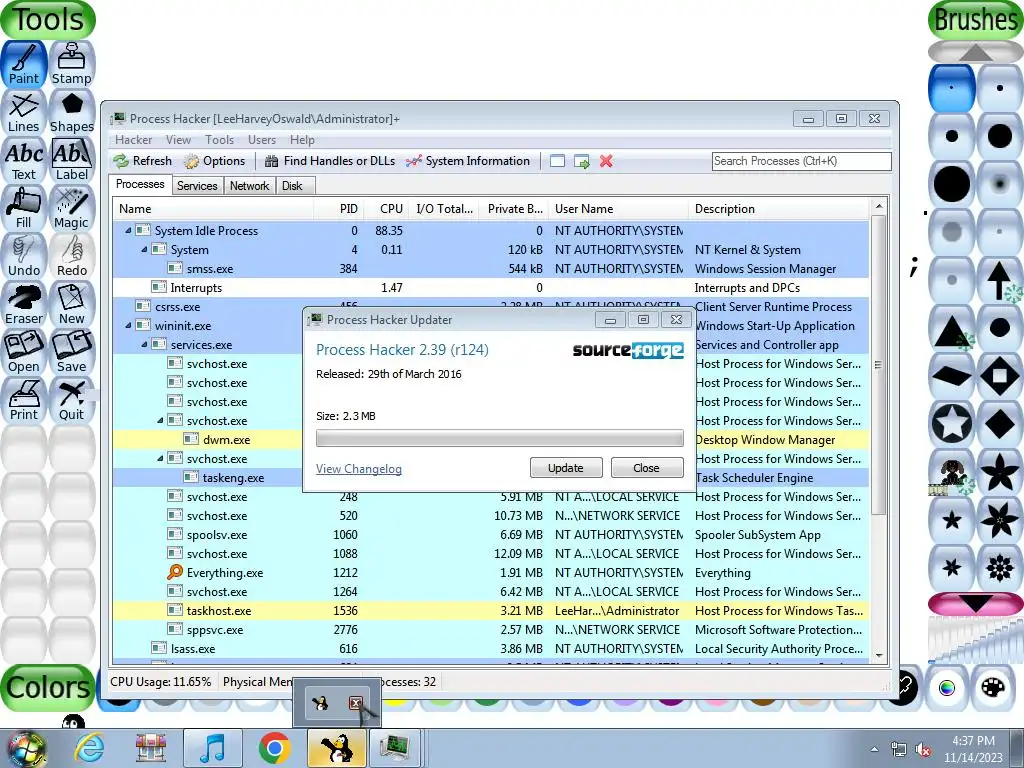Collapse the wininit.exe tree node
This screenshot has height=768, width=1024.
pyautogui.click(x=128, y=325)
